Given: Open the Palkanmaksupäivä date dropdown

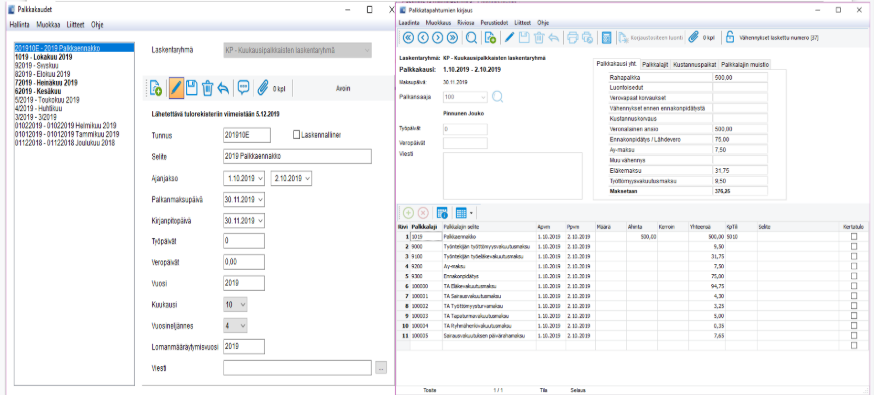Looking at the screenshot, I should [x=260, y=199].
